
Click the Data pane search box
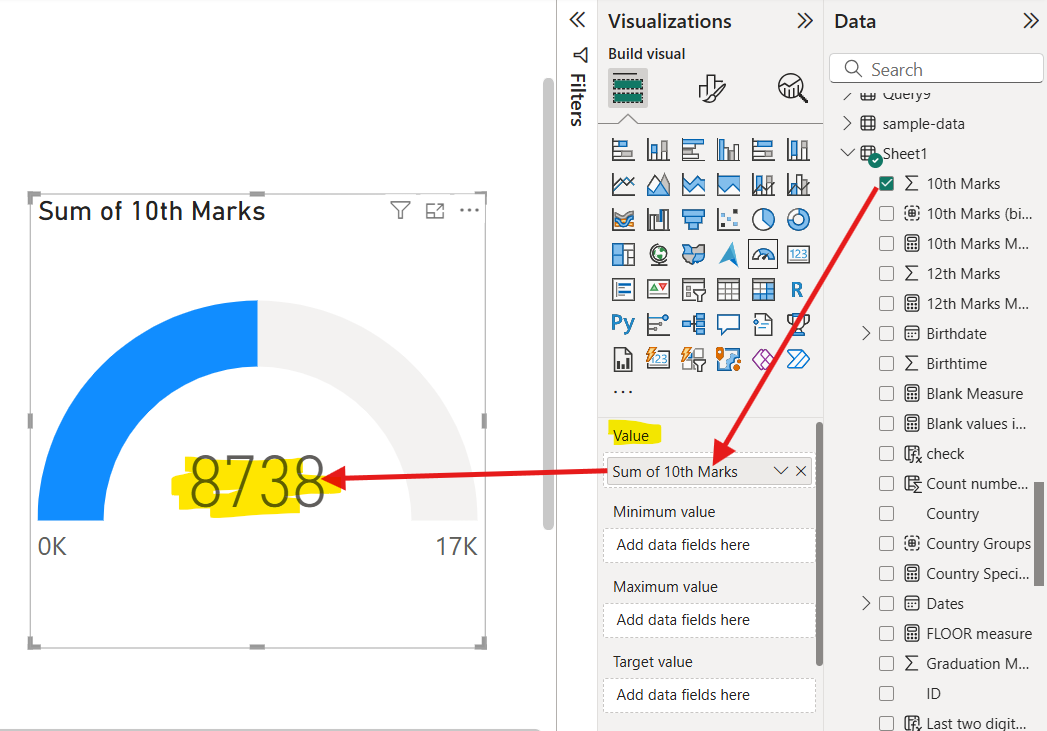[x=935, y=68]
